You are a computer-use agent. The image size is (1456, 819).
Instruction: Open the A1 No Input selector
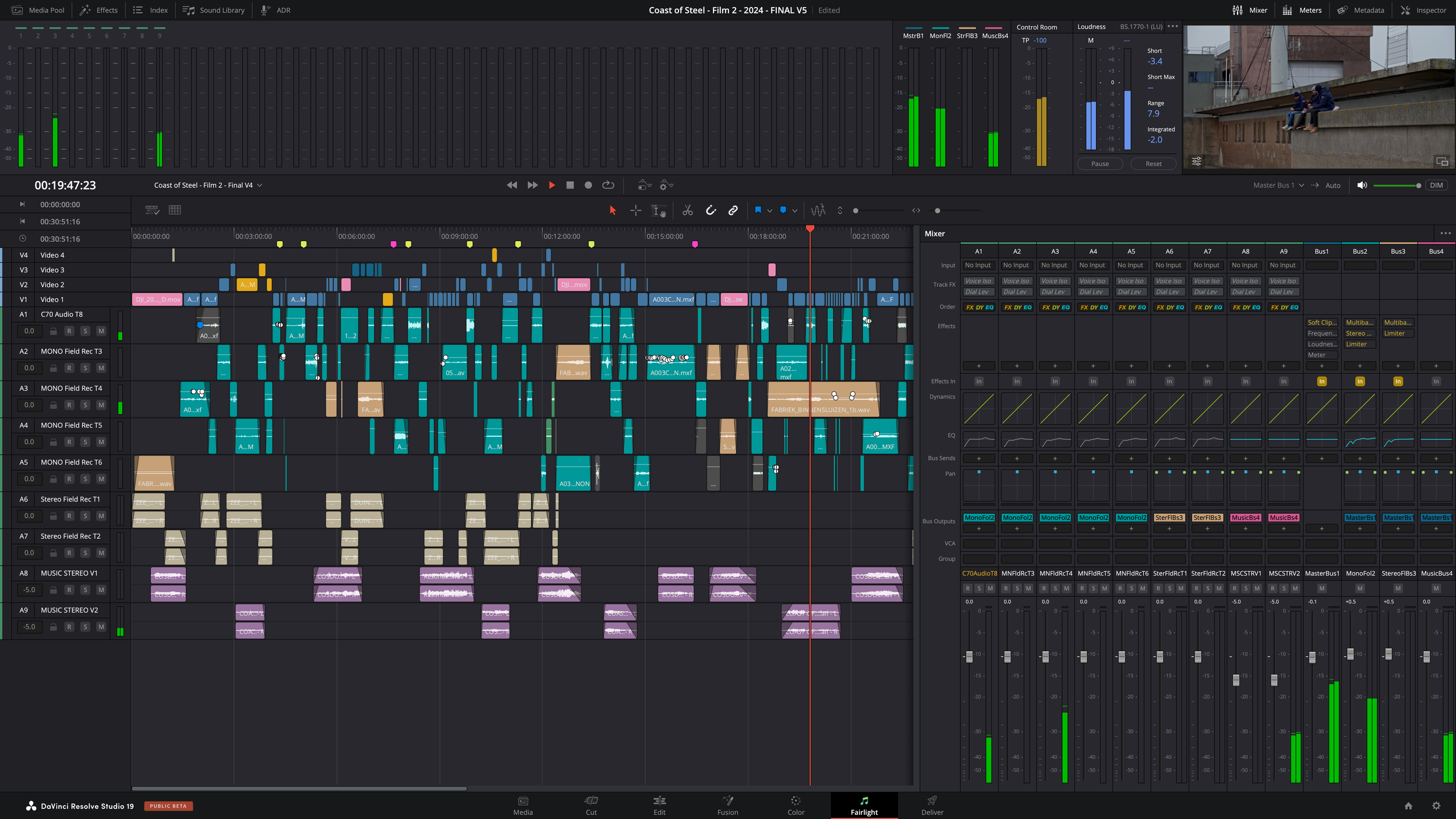point(978,265)
